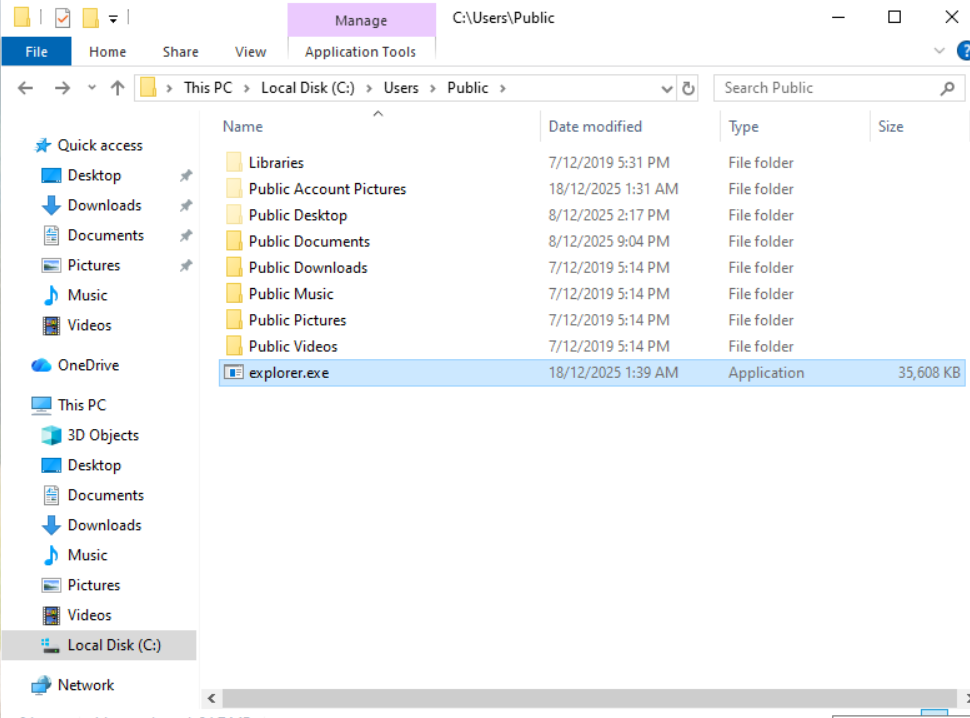
Task: Sort by the Date modified column
Action: [x=595, y=127]
